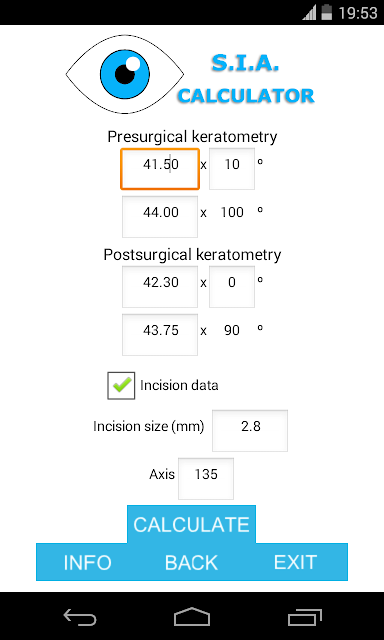Tap the blue eye logo image

(x=125, y=74)
